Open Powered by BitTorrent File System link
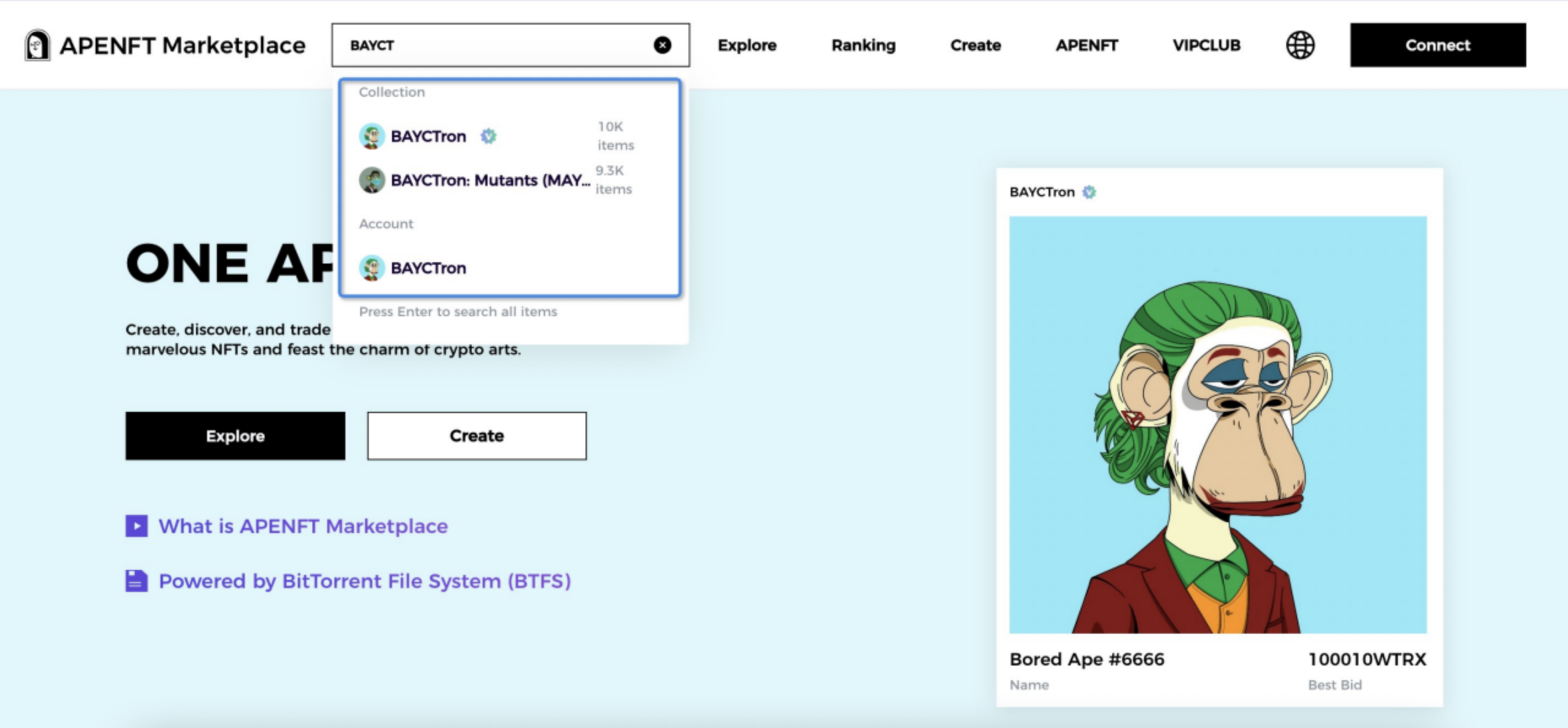The width and height of the screenshot is (1568, 728). tap(365, 581)
